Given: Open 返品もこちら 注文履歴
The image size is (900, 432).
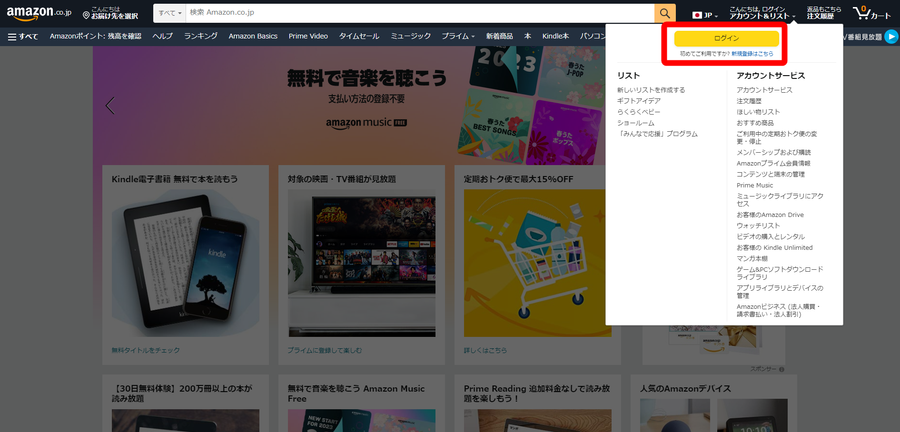Looking at the screenshot, I should tap(824, 13).
